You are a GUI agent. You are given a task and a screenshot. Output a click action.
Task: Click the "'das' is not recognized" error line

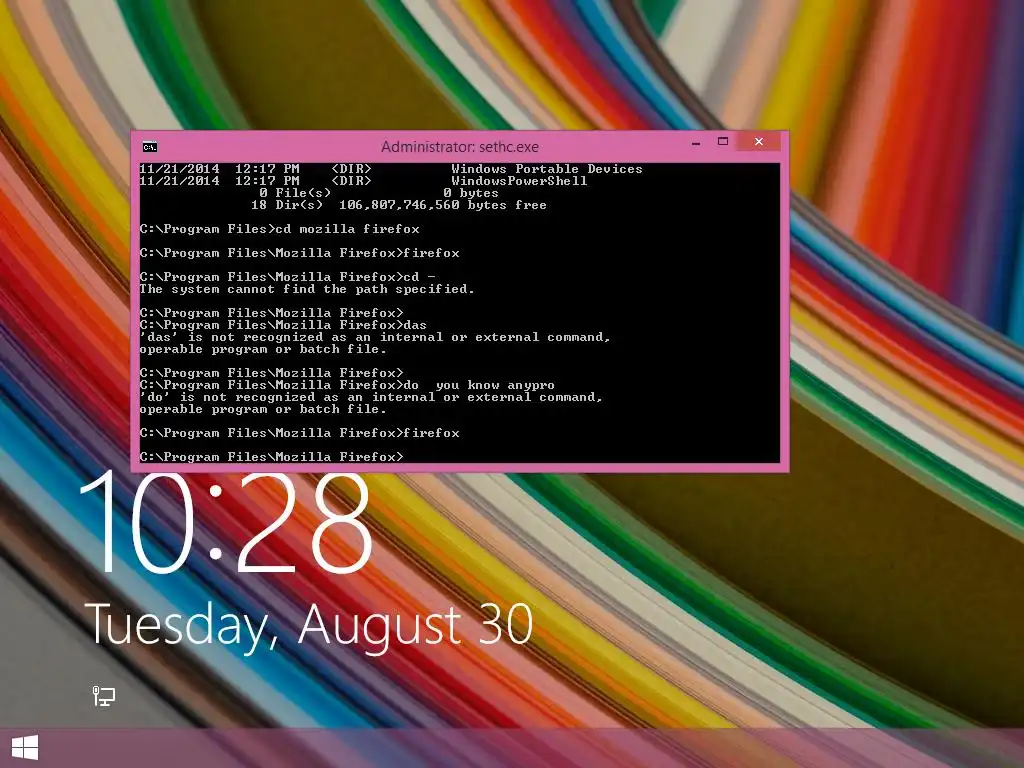point(375,338)
